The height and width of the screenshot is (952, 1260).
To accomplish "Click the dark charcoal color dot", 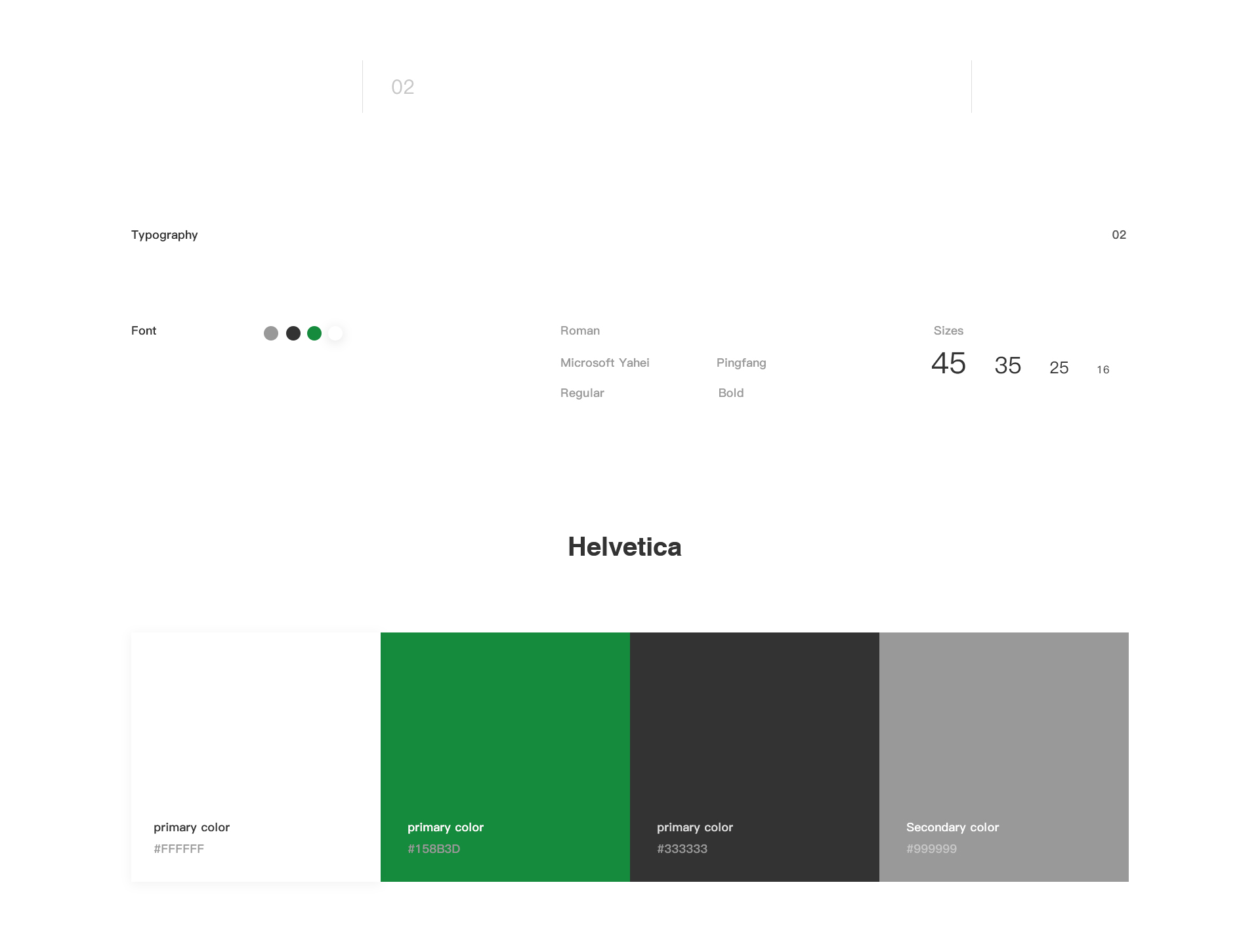I will point(293,333).
